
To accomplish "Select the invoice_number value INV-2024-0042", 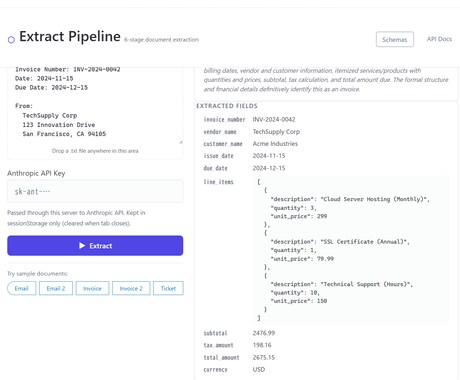I will [274, 119].
